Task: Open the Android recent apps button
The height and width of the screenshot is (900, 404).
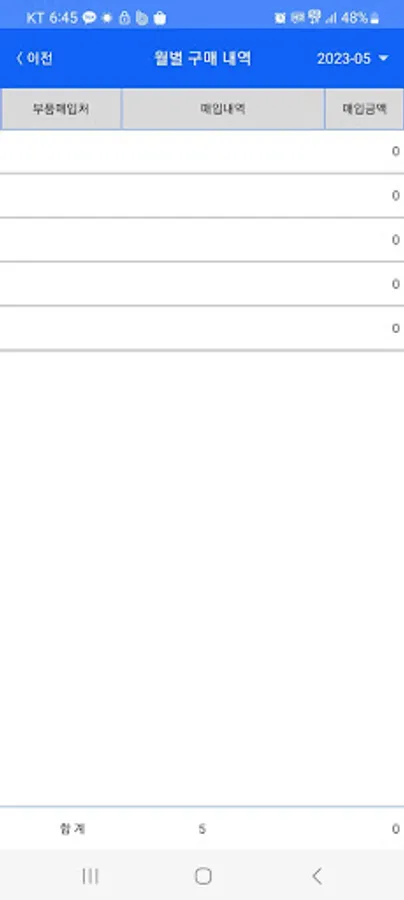Action: coord(90,875)
